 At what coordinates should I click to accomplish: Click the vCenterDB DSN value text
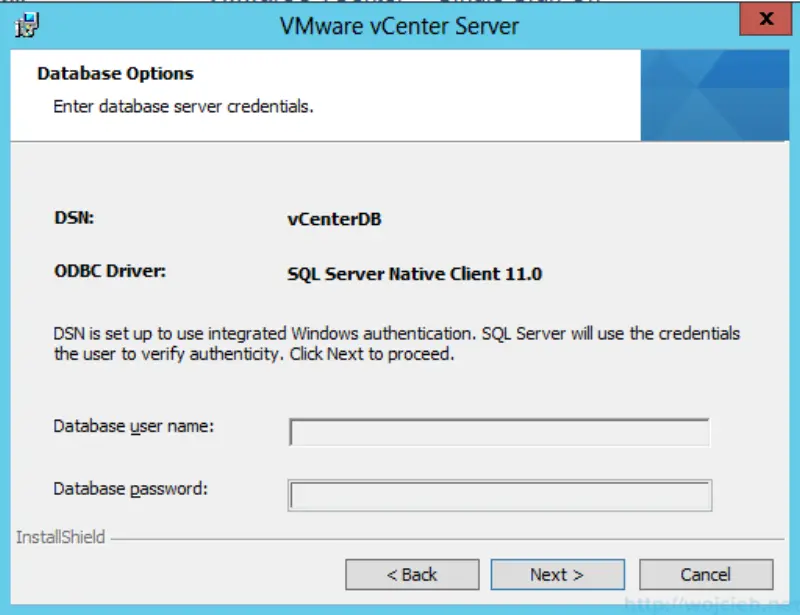pos(333,218)
